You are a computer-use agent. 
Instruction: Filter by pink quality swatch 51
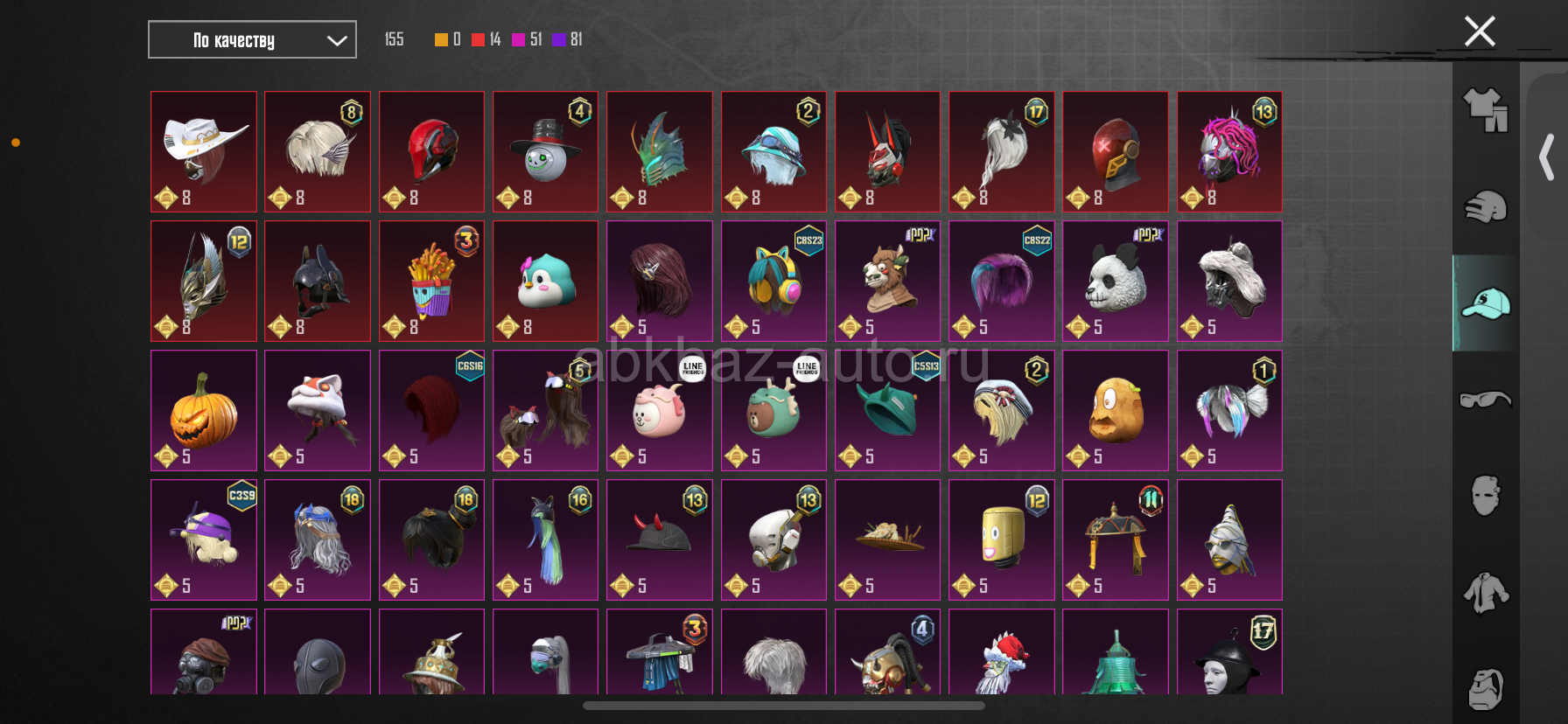[527, 39]
